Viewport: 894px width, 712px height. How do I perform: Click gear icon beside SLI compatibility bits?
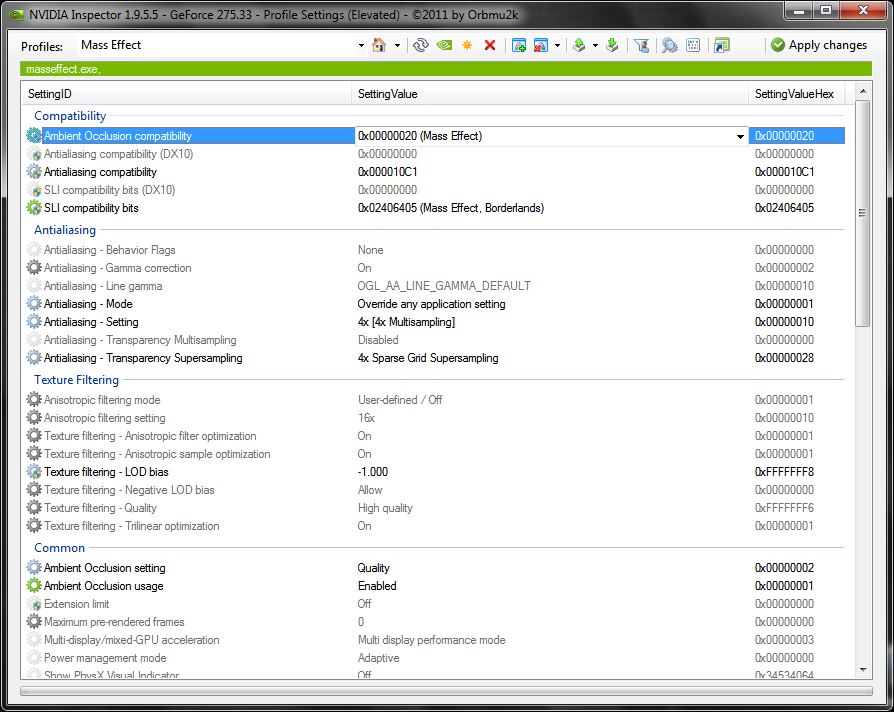(34, 208)
